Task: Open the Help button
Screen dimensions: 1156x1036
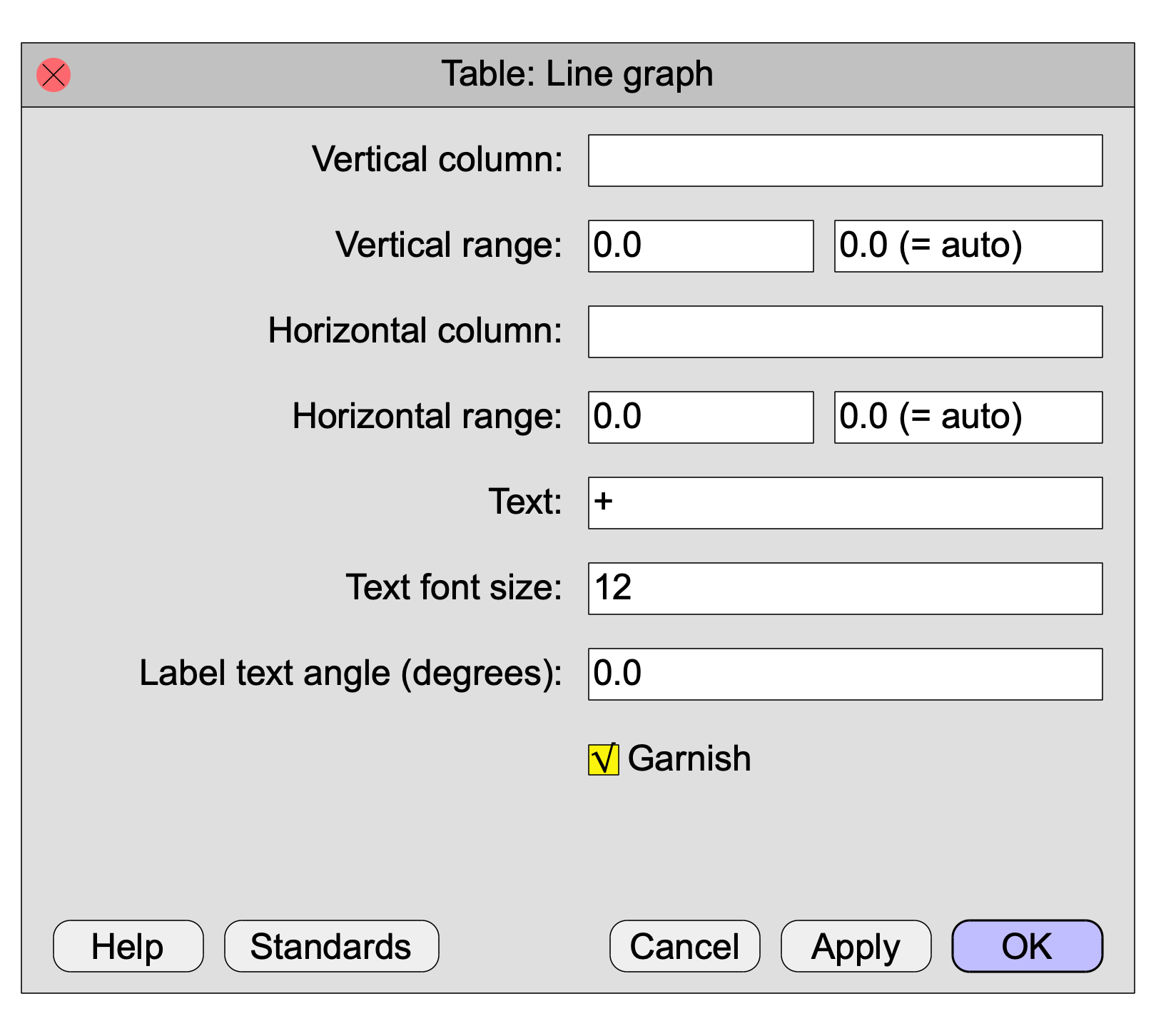Action: 128,946
